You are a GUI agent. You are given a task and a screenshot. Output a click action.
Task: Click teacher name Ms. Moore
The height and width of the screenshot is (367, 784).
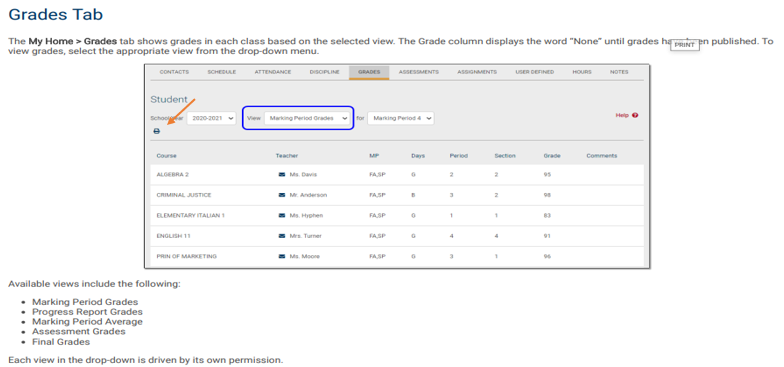pos(304,256)
